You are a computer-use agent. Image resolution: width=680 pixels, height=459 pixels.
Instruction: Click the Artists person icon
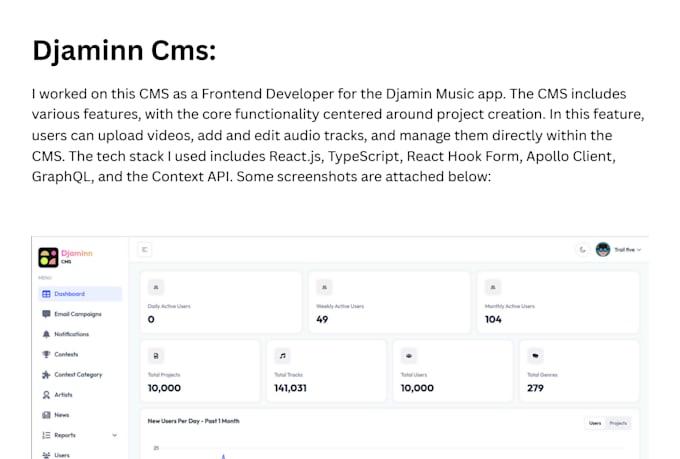[x=46, y=395]
